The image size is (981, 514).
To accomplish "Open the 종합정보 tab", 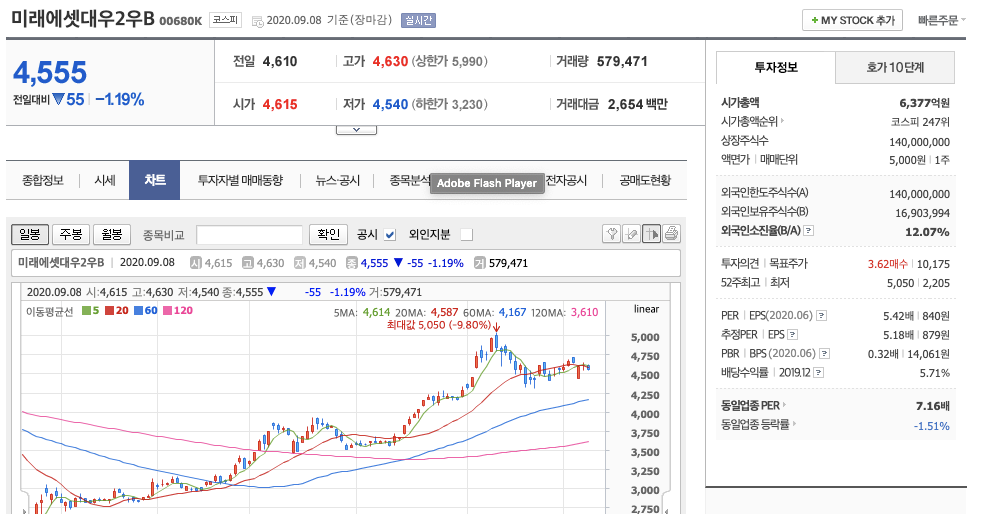I will coord(43,181).
